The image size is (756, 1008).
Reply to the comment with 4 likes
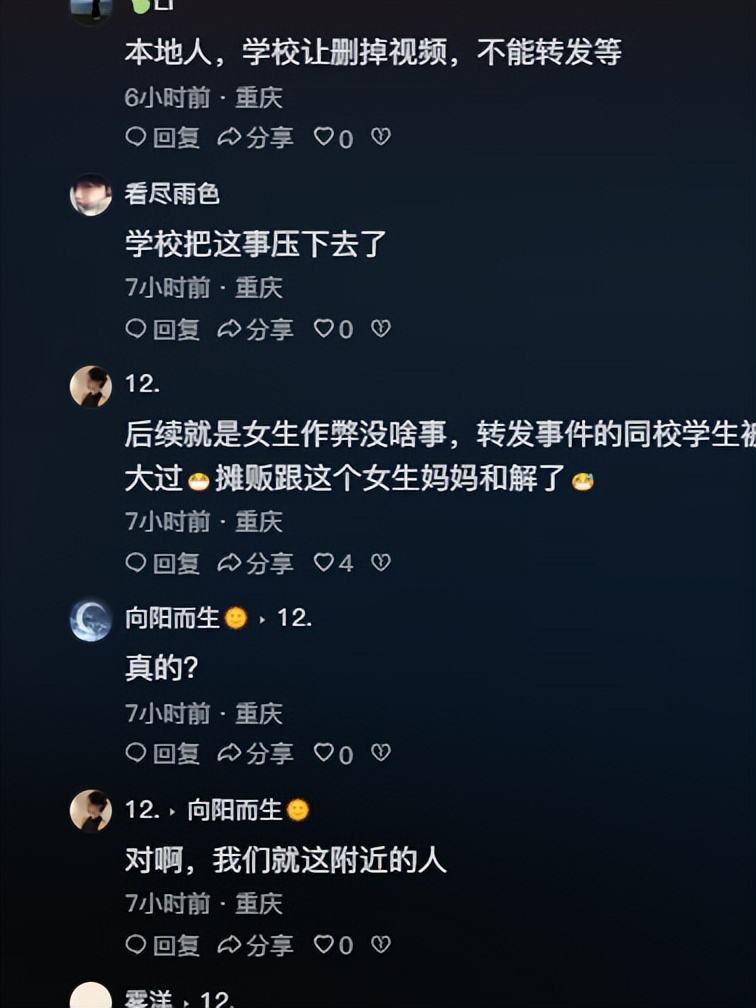click(x=162, y=563)
